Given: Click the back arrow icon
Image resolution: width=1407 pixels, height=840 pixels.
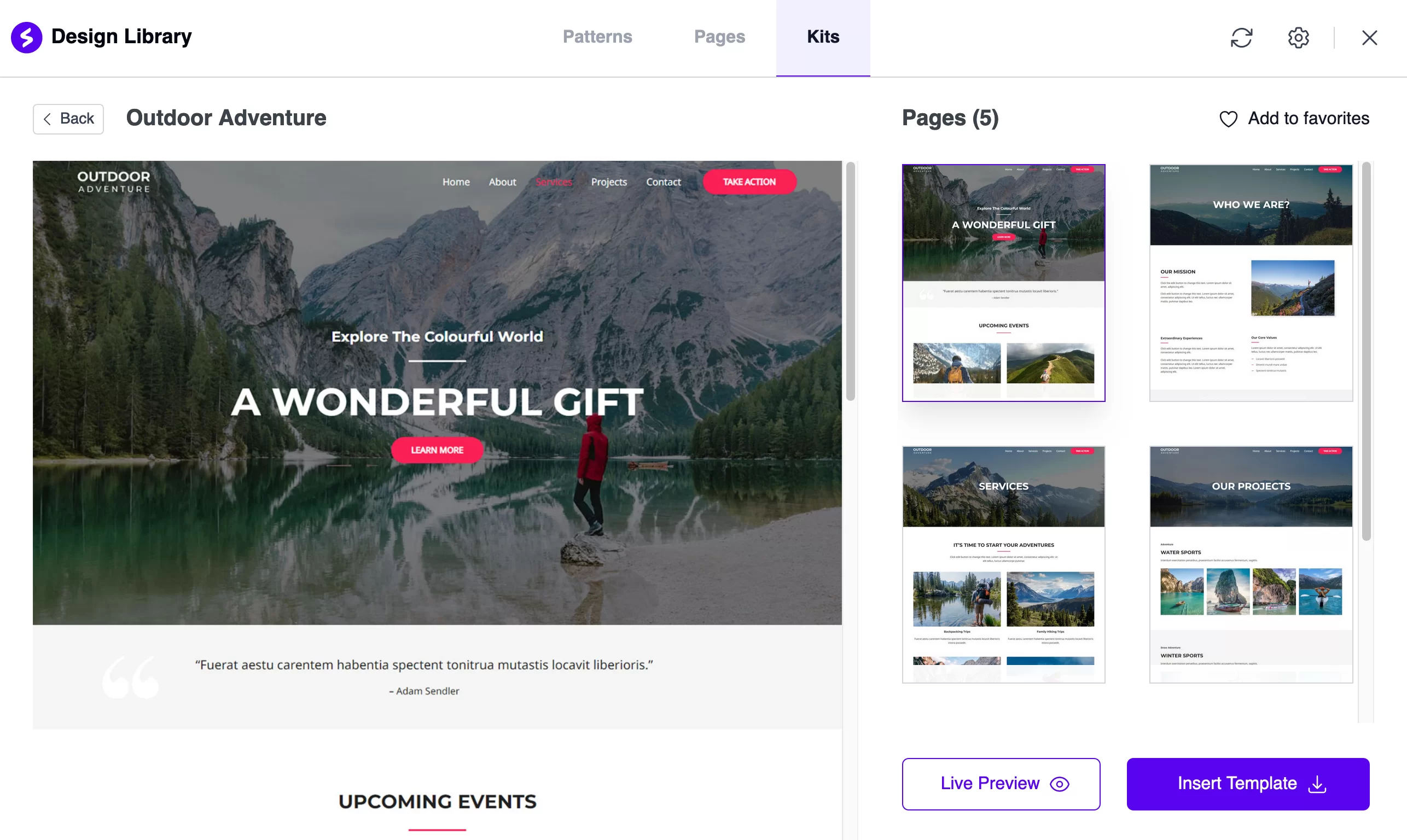Looking at the screenshot, I should click(x=48, y=117).
